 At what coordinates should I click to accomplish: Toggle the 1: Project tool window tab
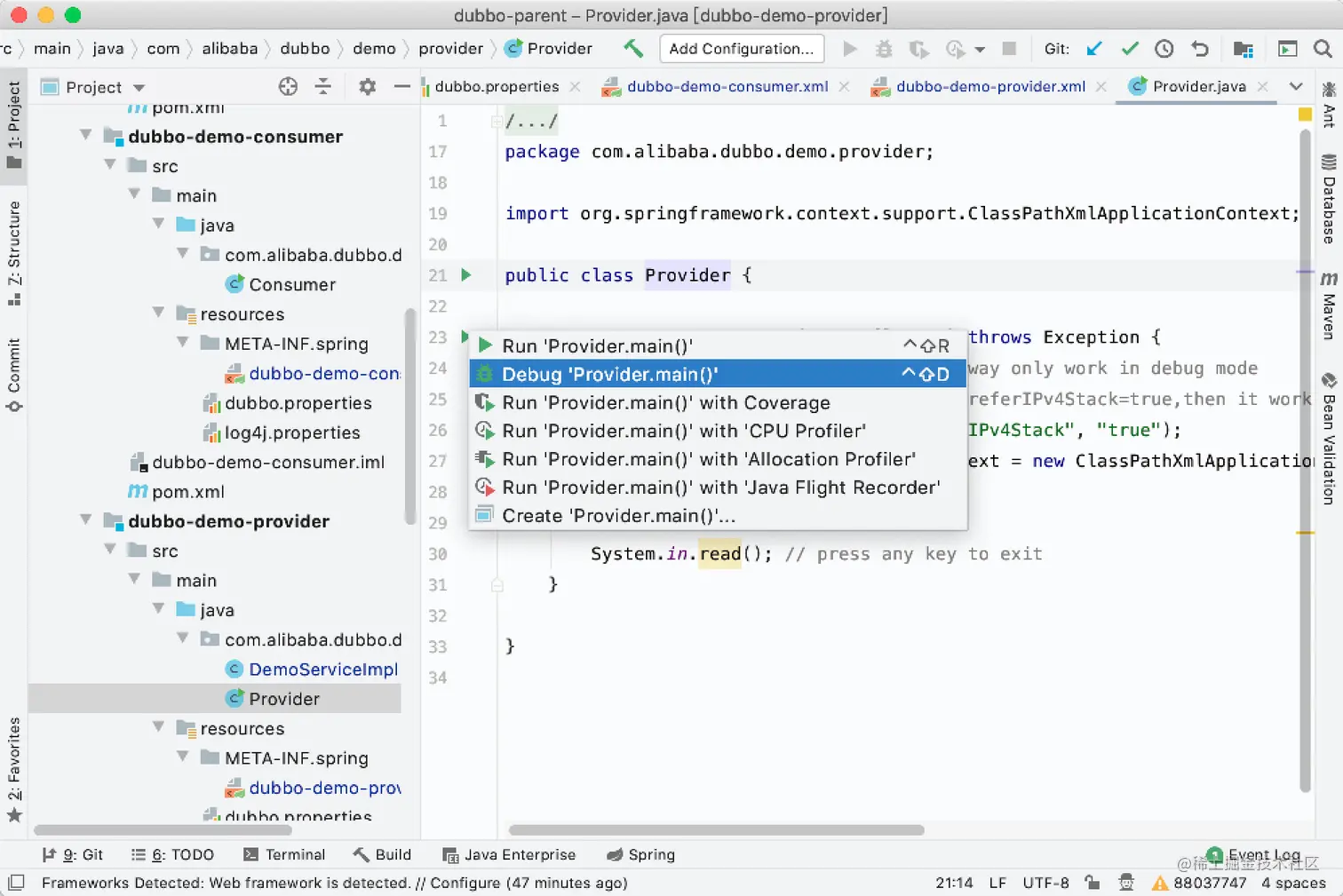(x=14, y=124)
